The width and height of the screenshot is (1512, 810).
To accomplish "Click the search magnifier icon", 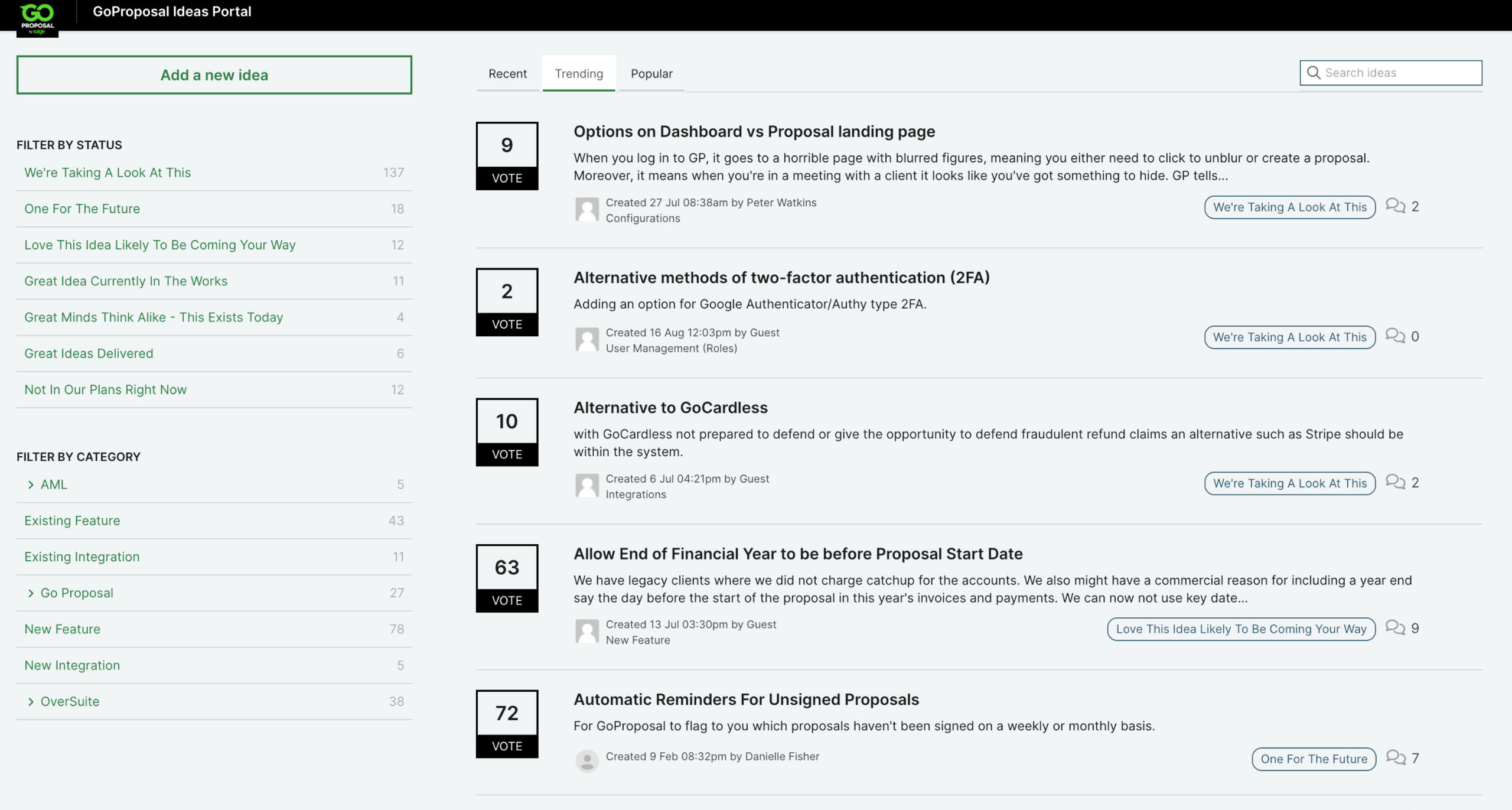I will (1314, 73).
